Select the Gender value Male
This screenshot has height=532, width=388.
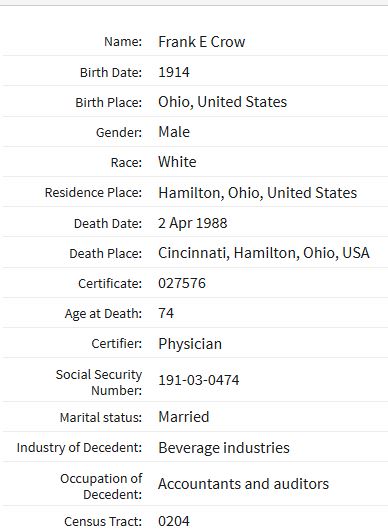[x=174, y=132]
